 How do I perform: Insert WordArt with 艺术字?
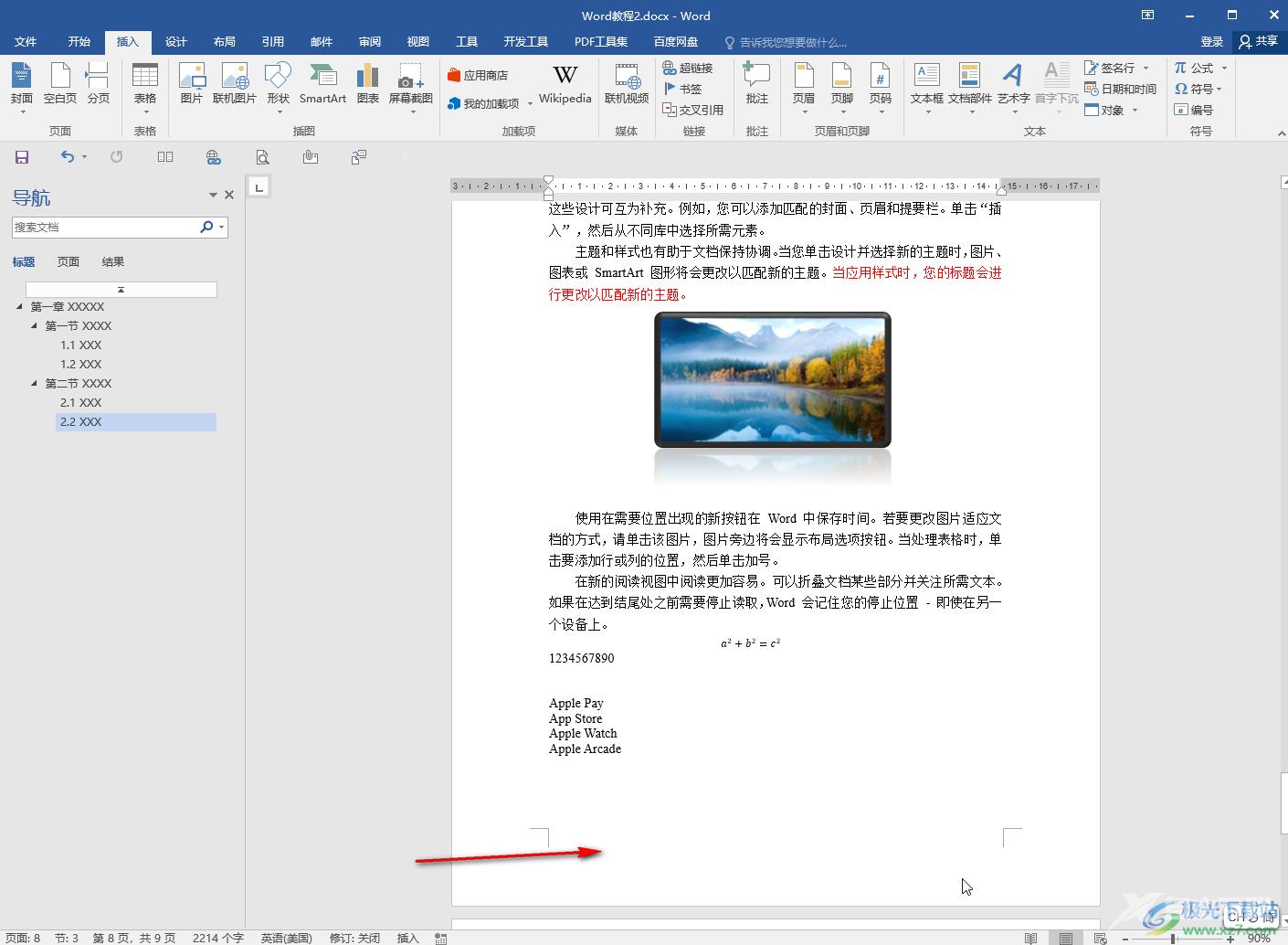click(x=1013, y=88)
